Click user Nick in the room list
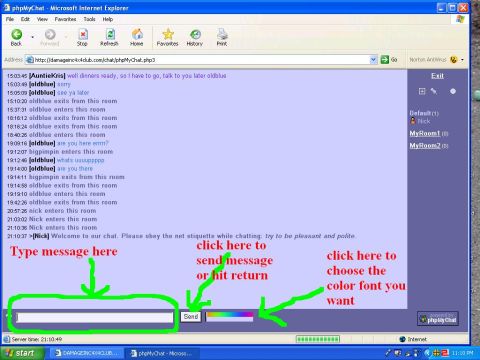The height and width of the screenshot is (360, 480). pos(424,121)
